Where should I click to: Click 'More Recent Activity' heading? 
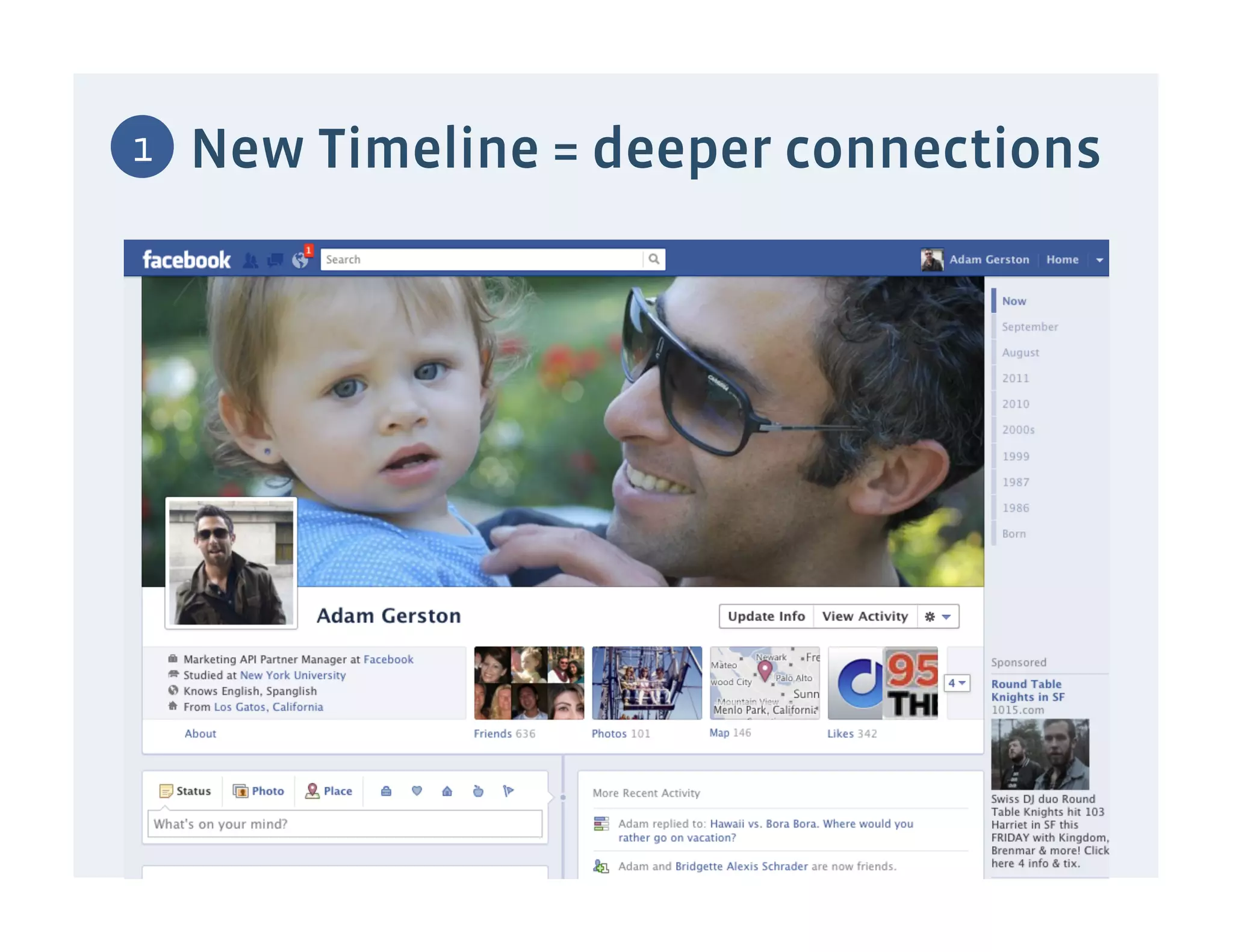[646, 793]
